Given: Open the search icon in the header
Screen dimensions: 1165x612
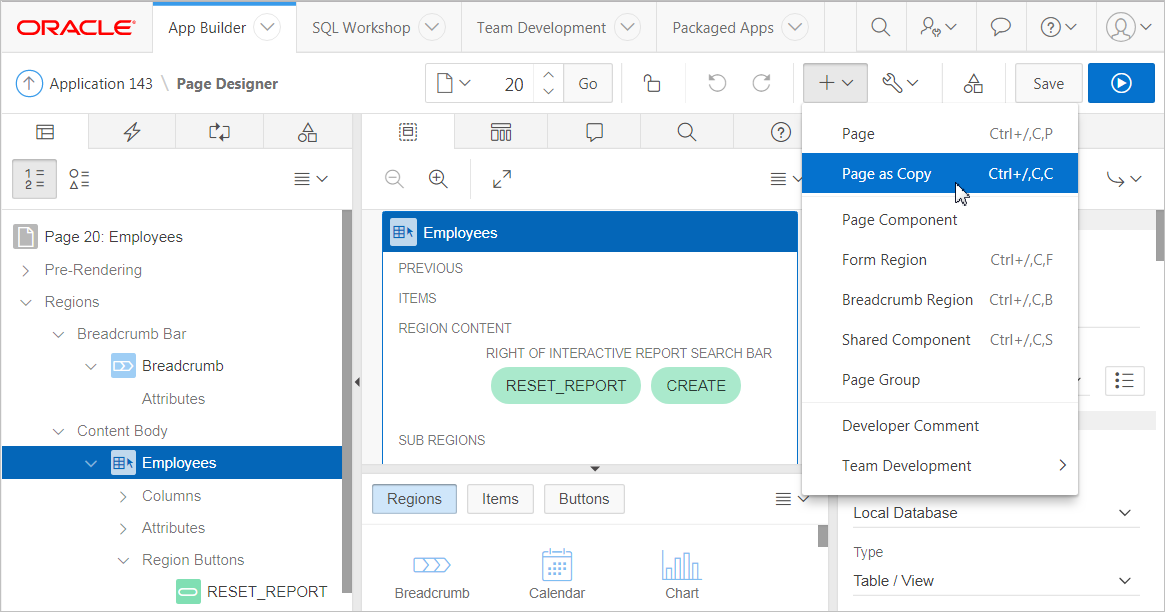Looking at the screenshot, I should tap(880, 28).
